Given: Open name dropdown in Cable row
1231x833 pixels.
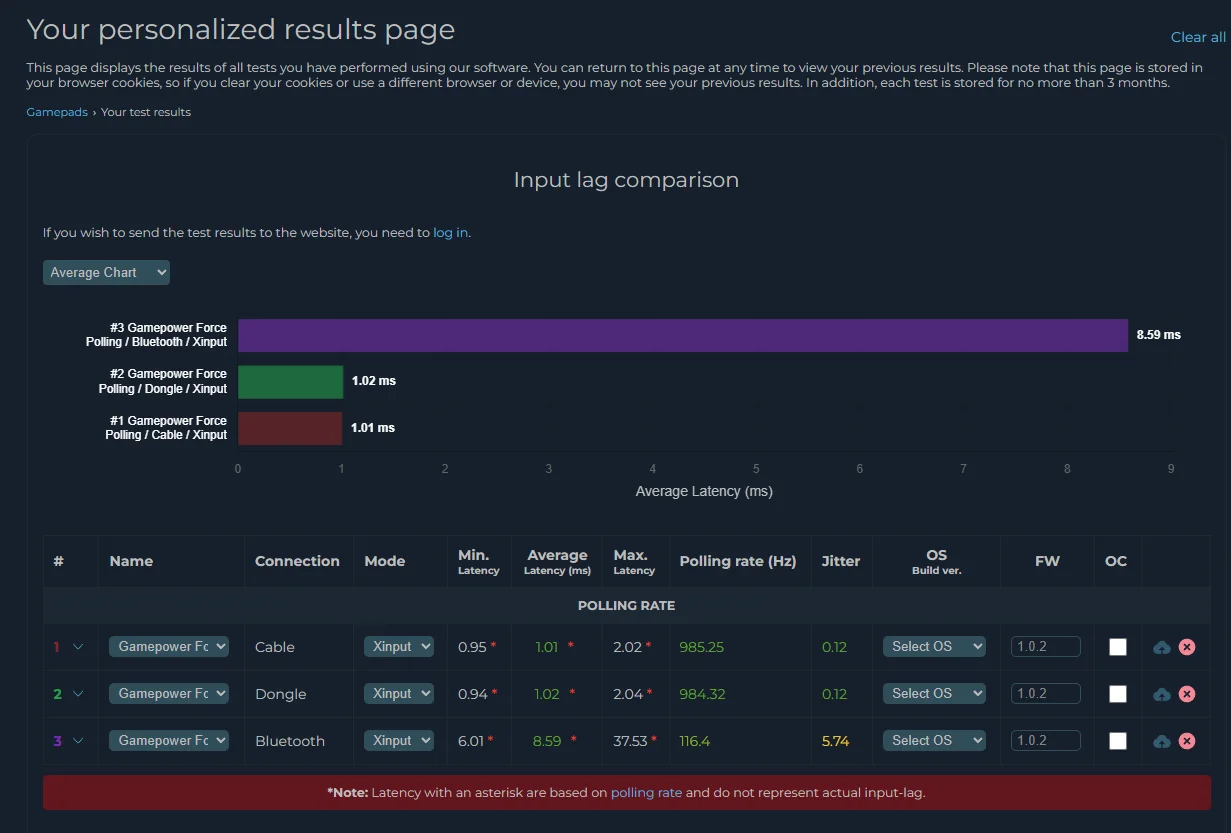Looking at the screenshot, I should (x=169, y=647).
